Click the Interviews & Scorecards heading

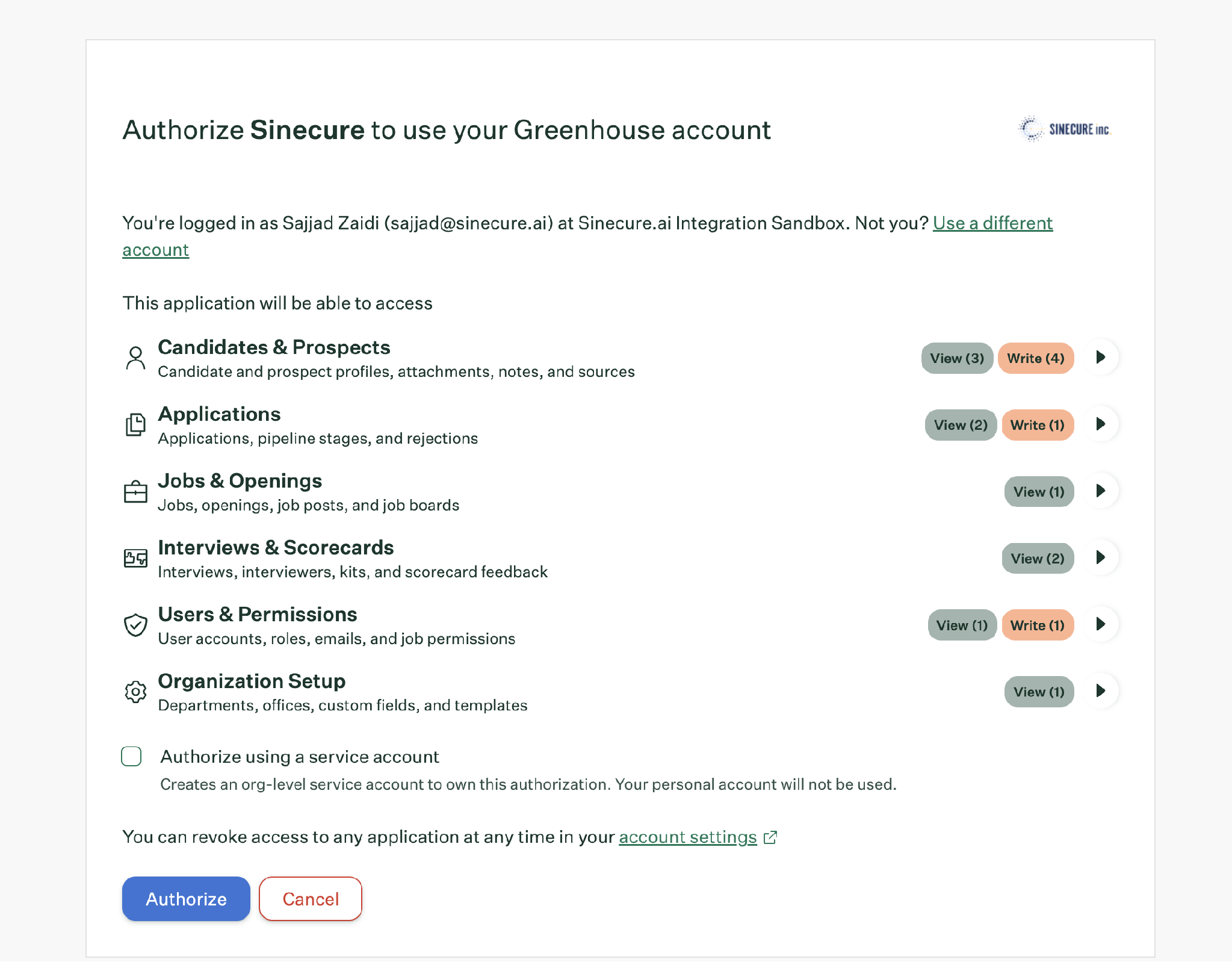tap(276, 548)
